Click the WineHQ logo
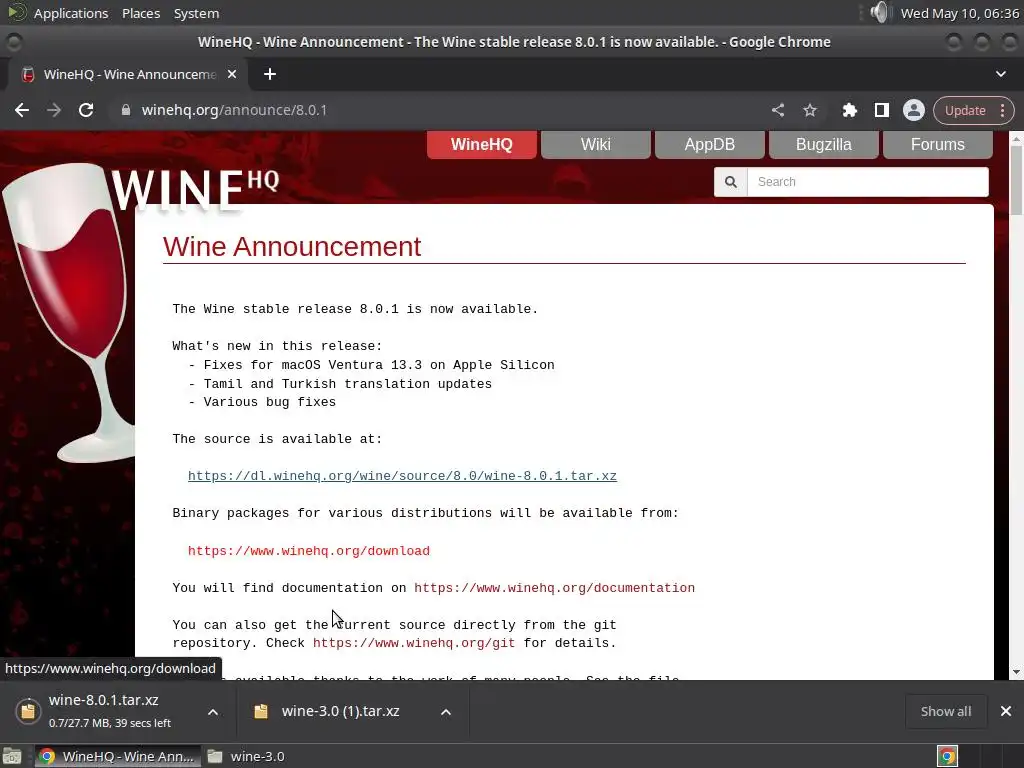1024x768 pixels. point(195,191)
